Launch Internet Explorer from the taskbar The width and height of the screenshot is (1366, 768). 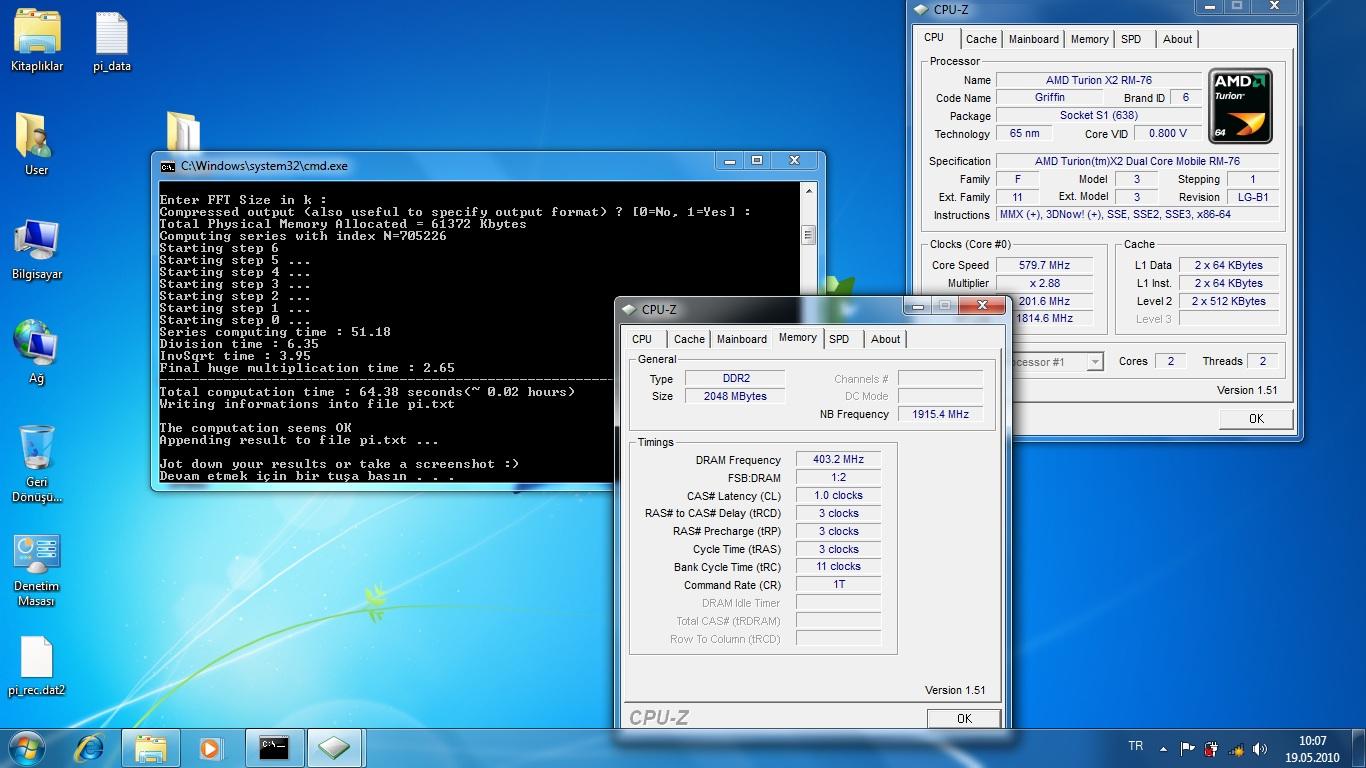(90, 748)
